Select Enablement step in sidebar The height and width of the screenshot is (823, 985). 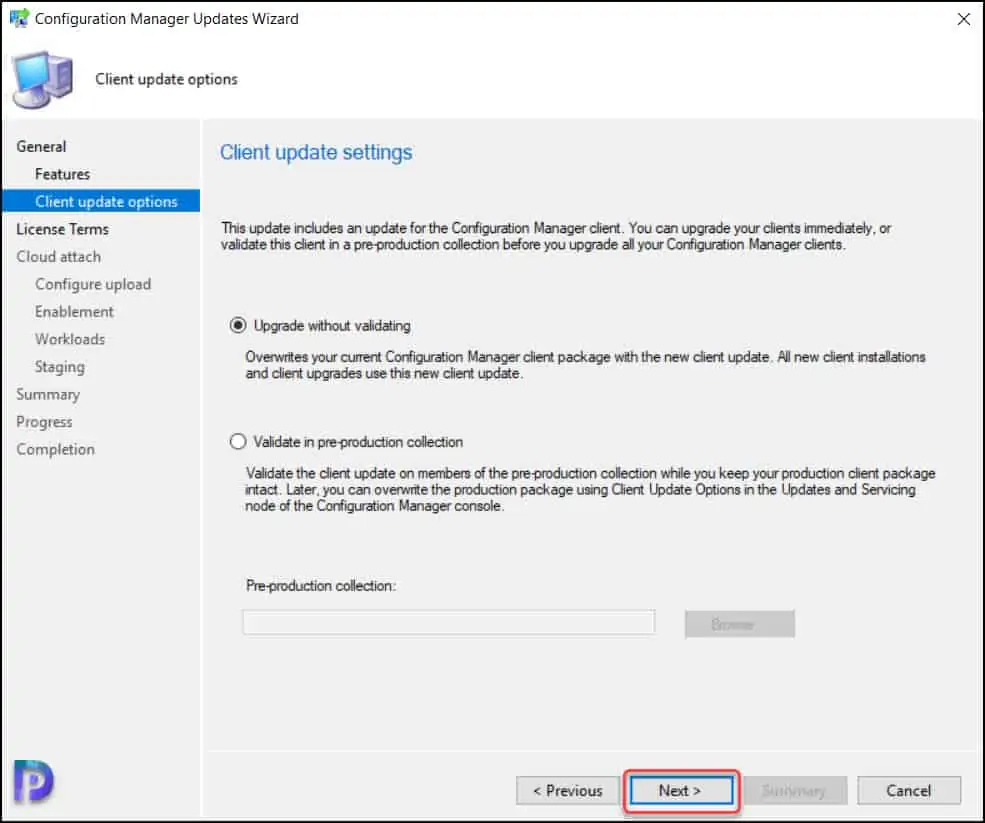click(x=74, y=312)
